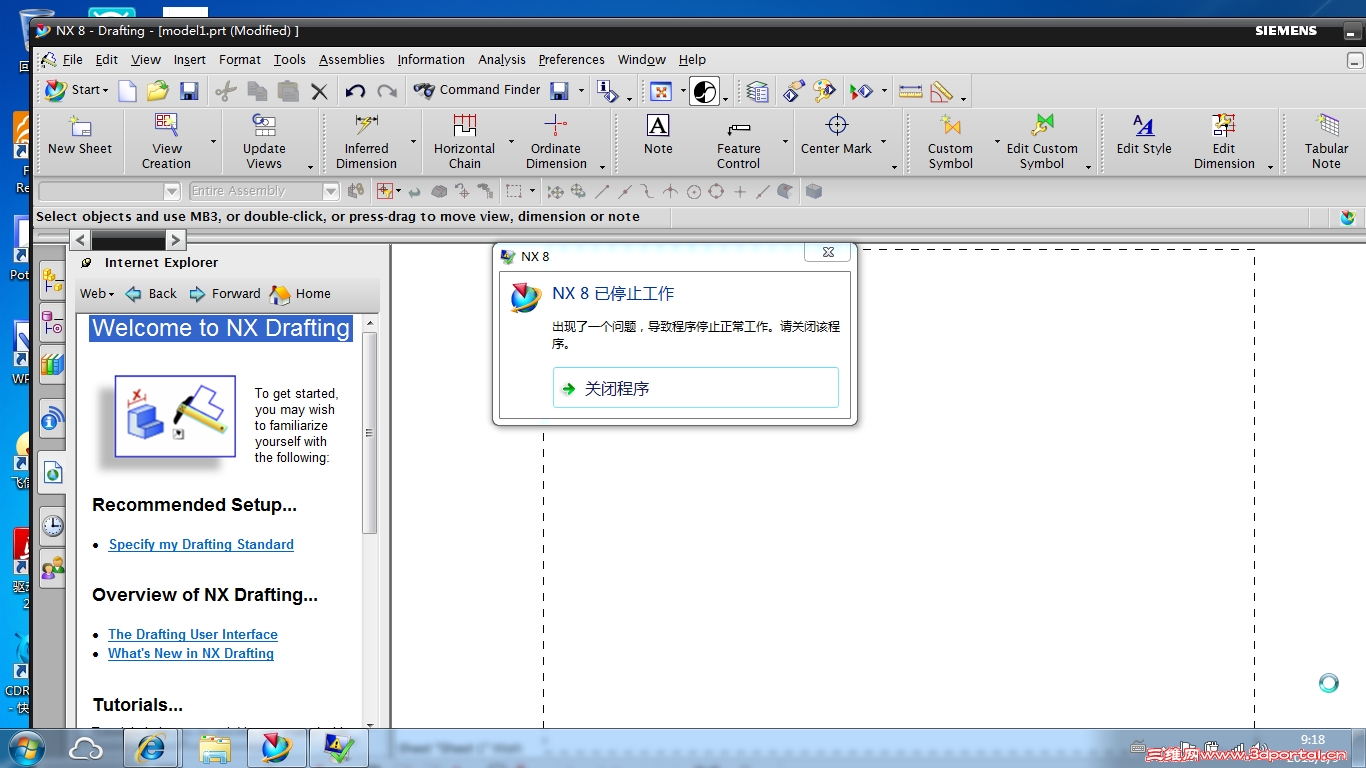Open the Format menu
The height and width of the screenshot is (768, 1366).
240,60
